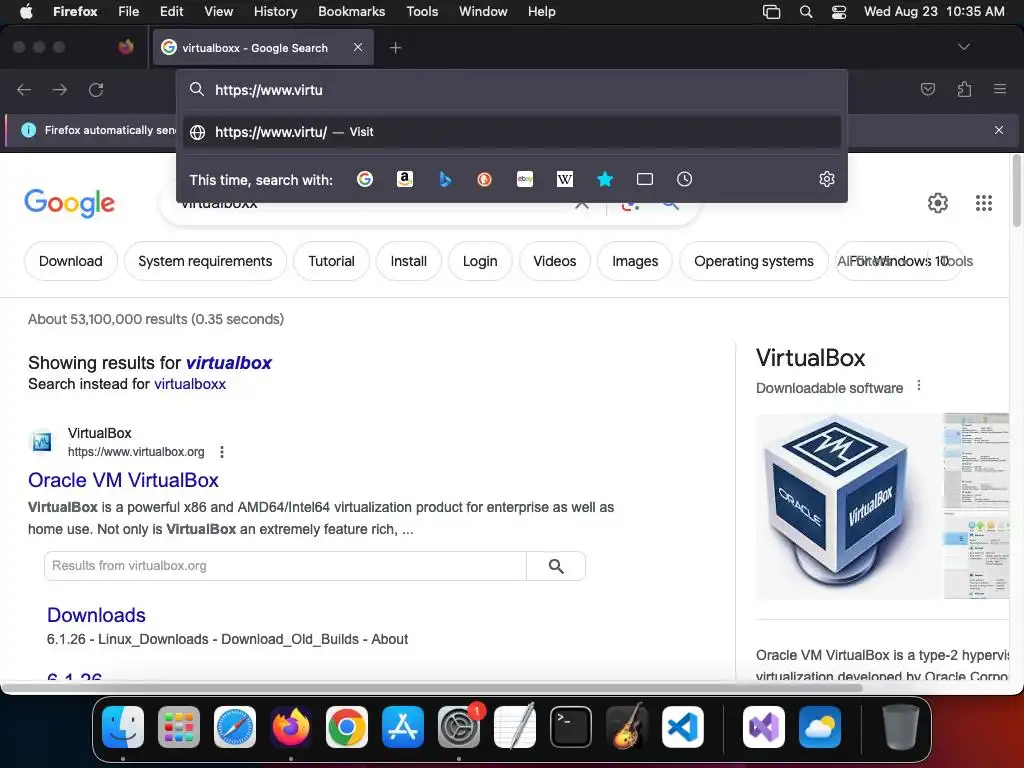Open Spotlight search in menu bar
The width and height of the screenshot is (1024, 768).
806,11
